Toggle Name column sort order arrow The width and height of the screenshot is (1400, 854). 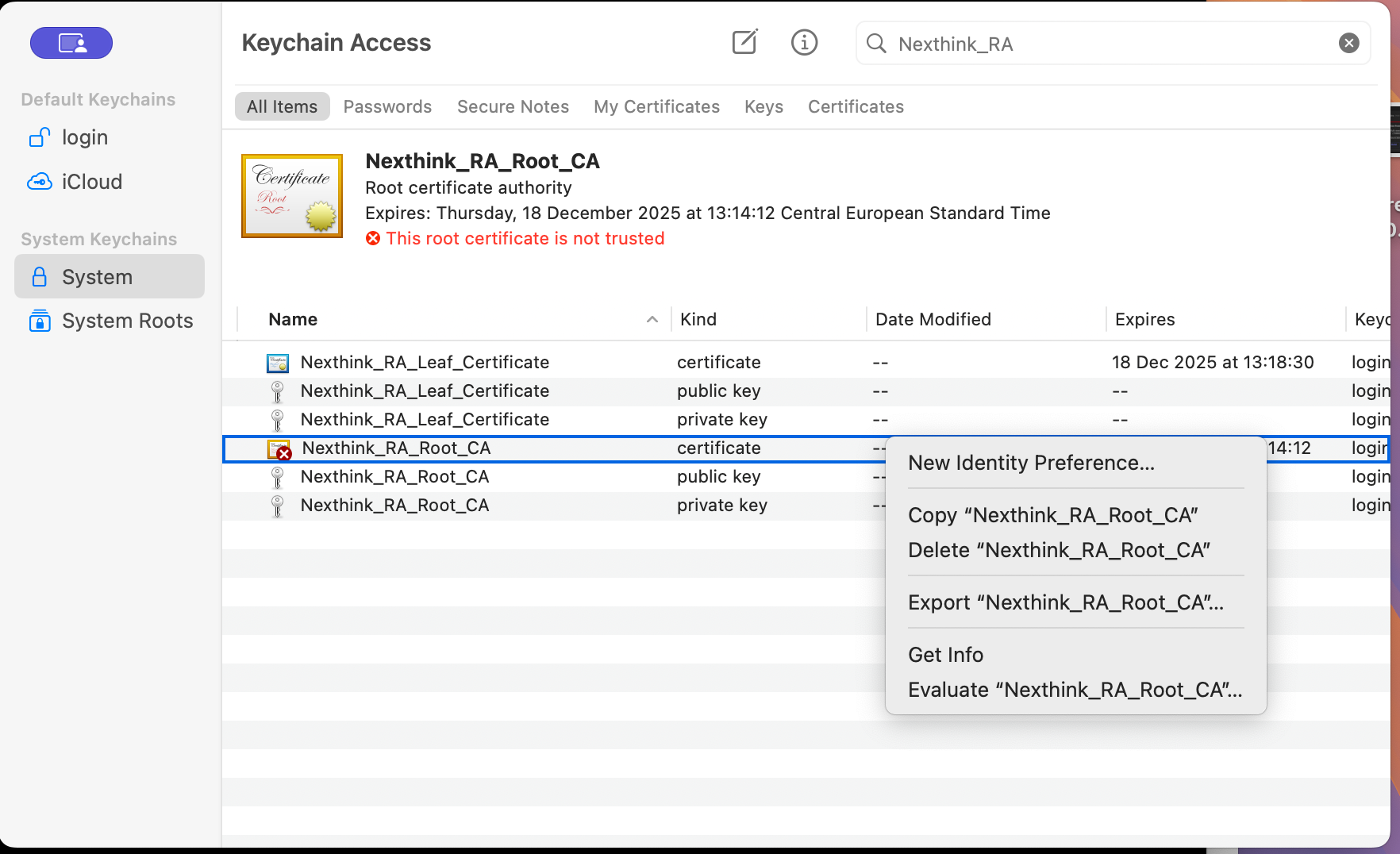coord(652,319)
